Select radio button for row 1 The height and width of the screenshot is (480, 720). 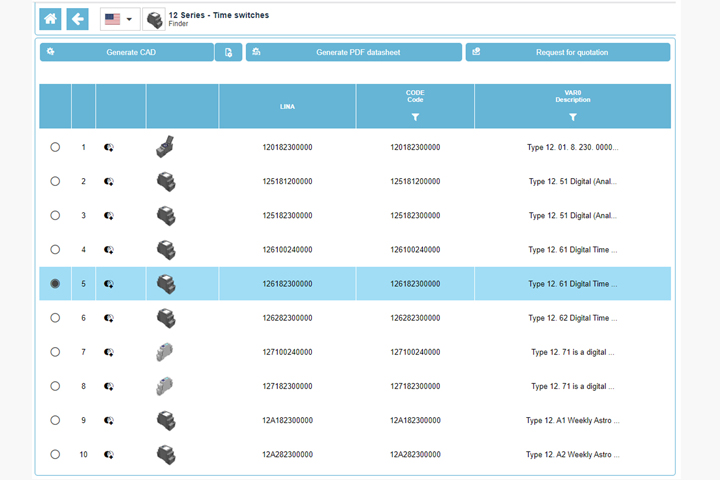click(55, 147)
